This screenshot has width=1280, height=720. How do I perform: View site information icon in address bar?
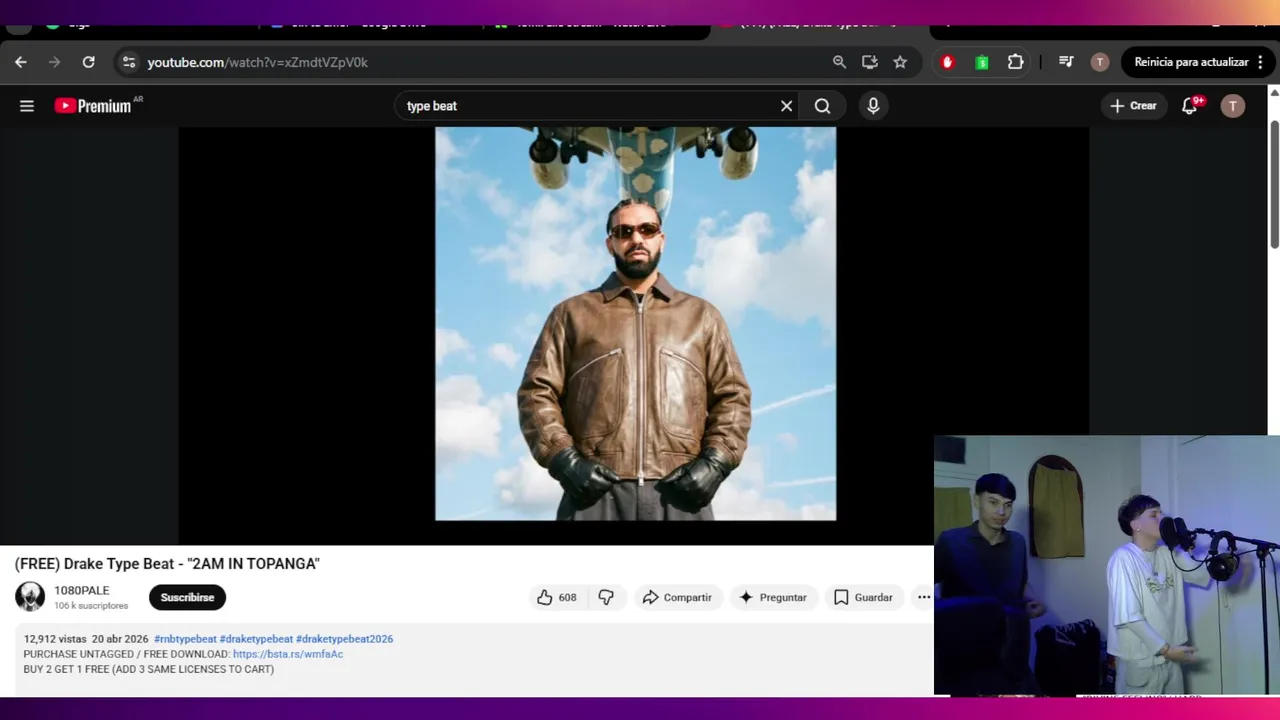click(x=128, y=62)
